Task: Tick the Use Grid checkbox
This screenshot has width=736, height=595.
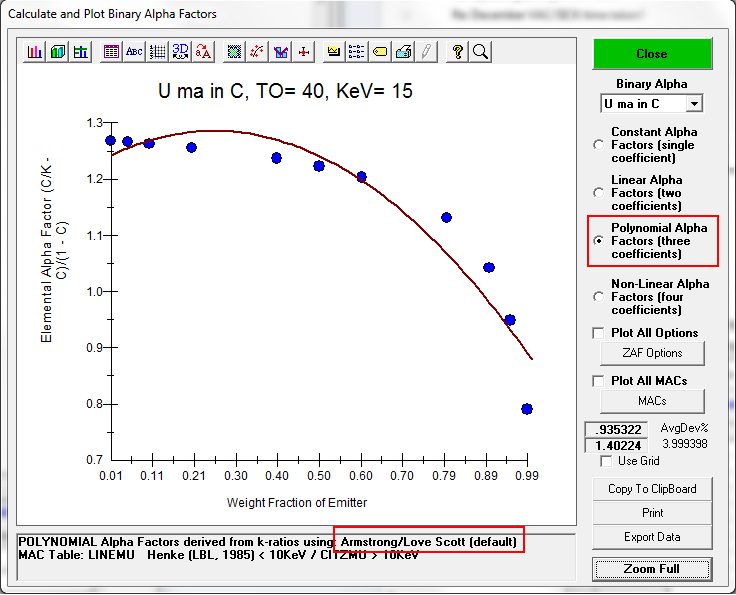Action: (x=606, y=461)
